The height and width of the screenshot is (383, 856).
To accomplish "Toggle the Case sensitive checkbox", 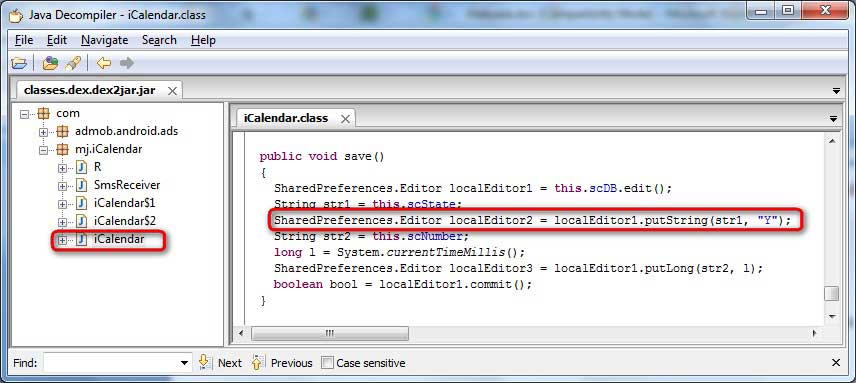I will [x=327, y=363].
